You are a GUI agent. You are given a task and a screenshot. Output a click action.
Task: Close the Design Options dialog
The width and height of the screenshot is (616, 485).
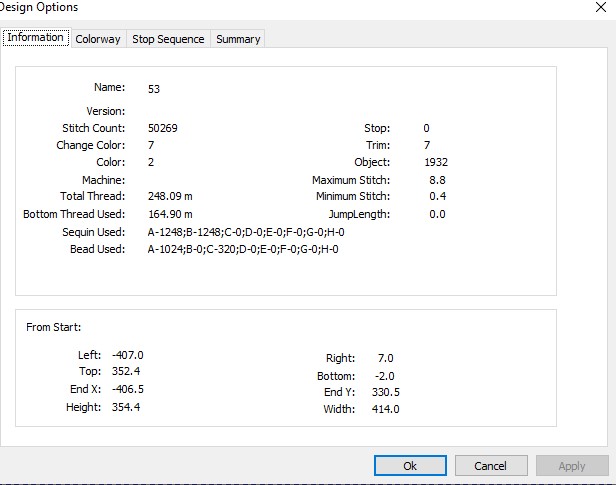[x=601, y=7]
